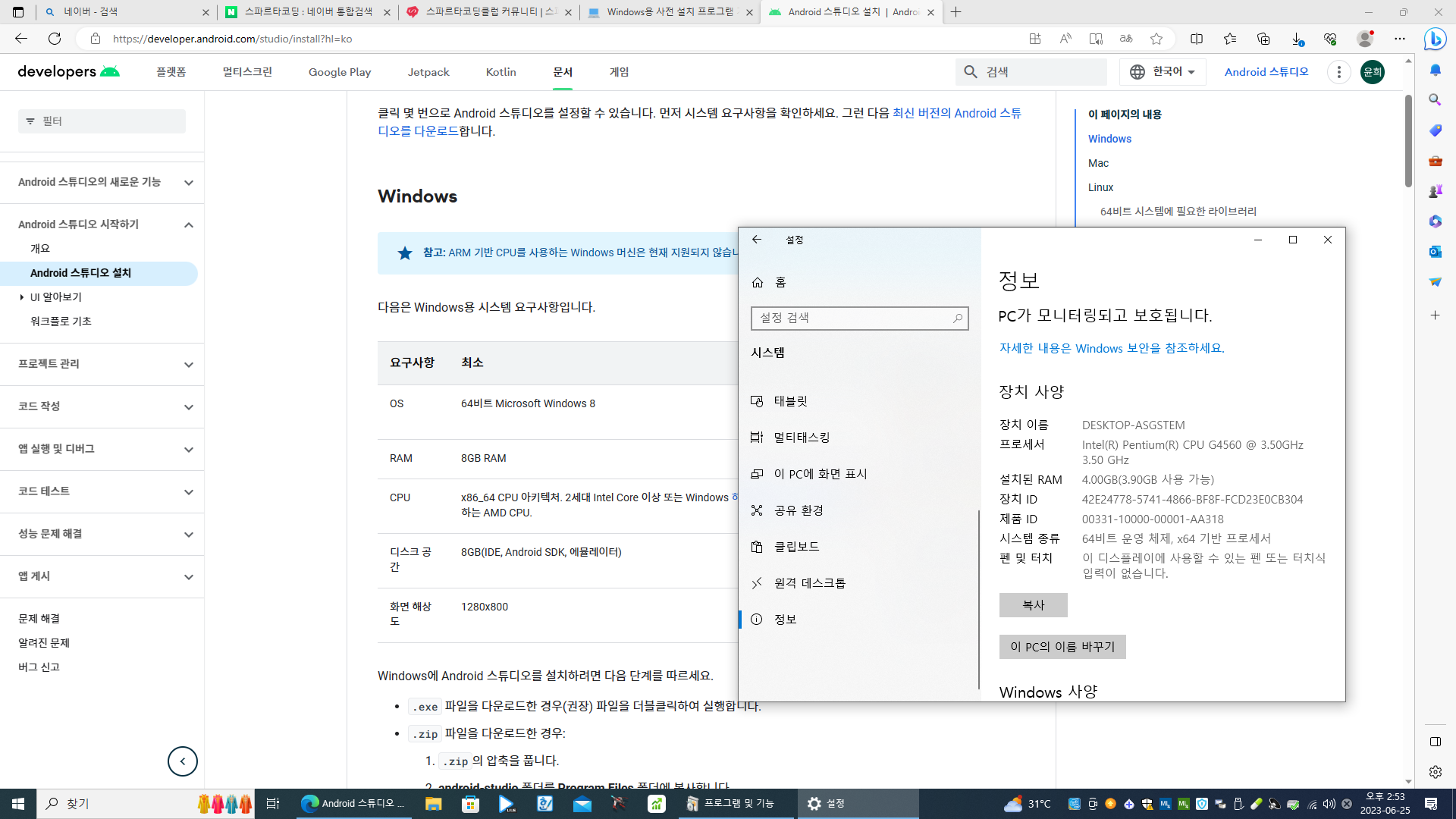
Task: Click 홈 in Settings window
Action: coord(780,283)
